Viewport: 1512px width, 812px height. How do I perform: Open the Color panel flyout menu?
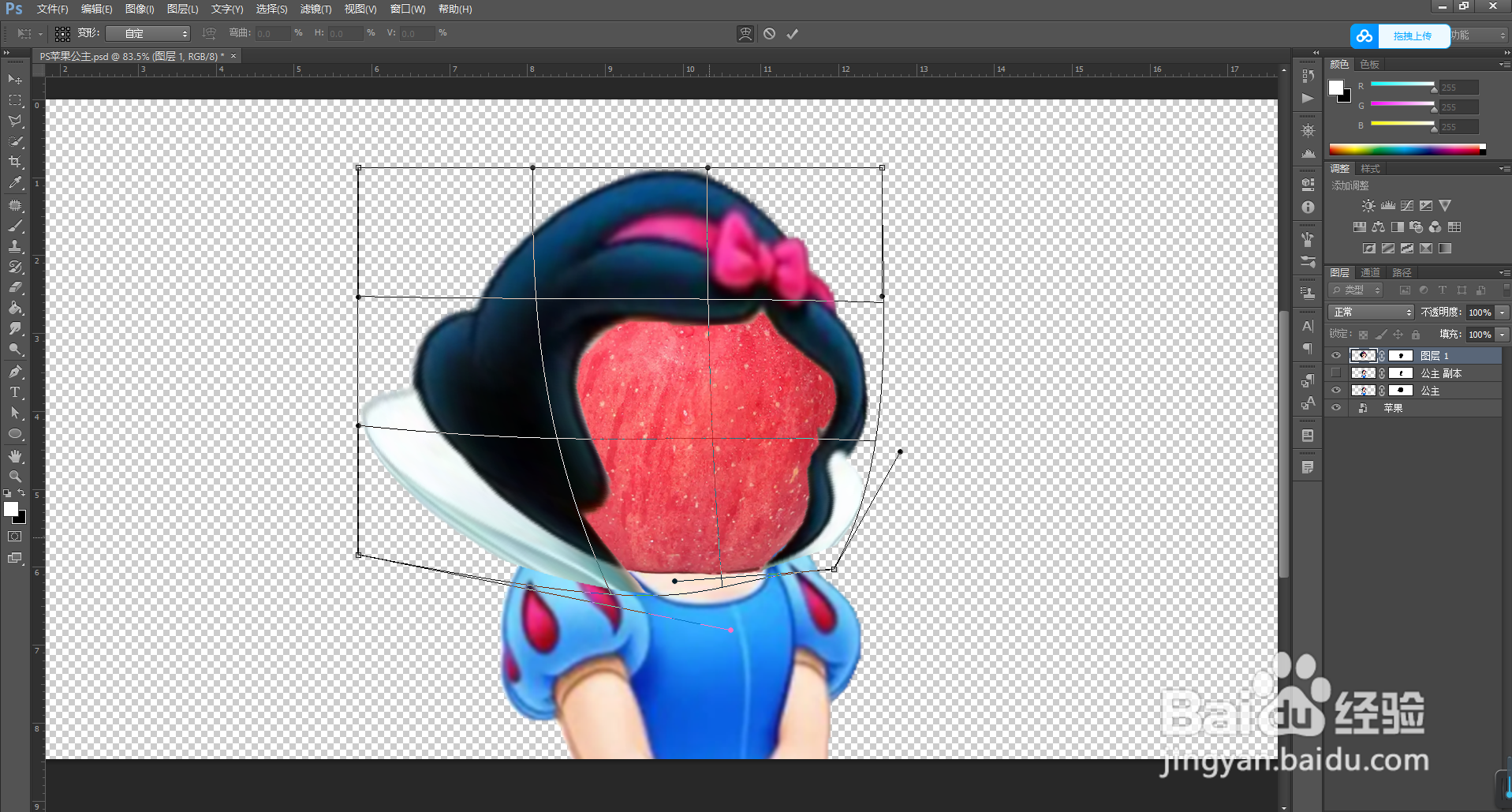pyautogui.click(x=1503, y=65)
